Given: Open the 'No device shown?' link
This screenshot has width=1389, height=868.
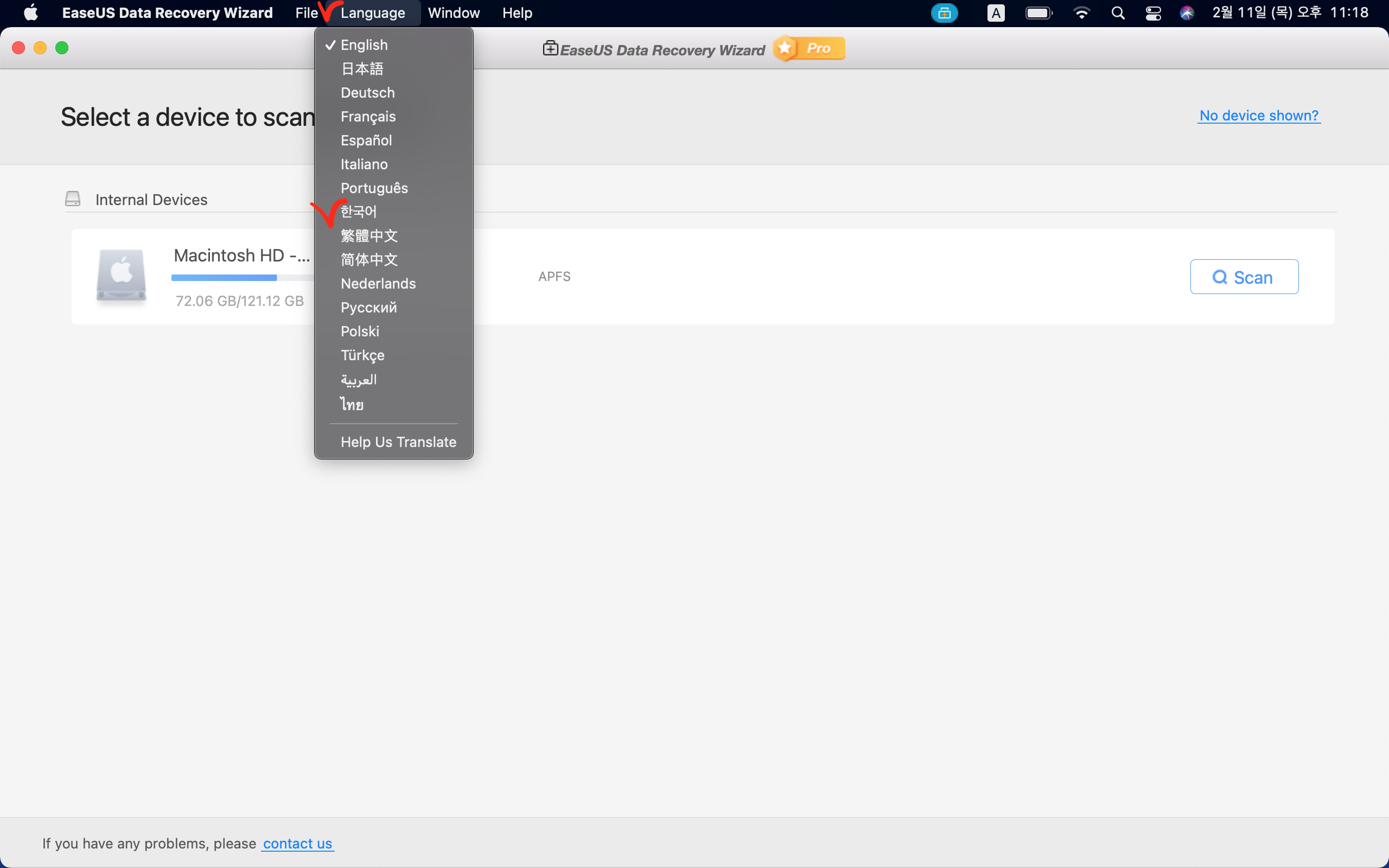Looking at the screenshot, I should point(1258,116).
